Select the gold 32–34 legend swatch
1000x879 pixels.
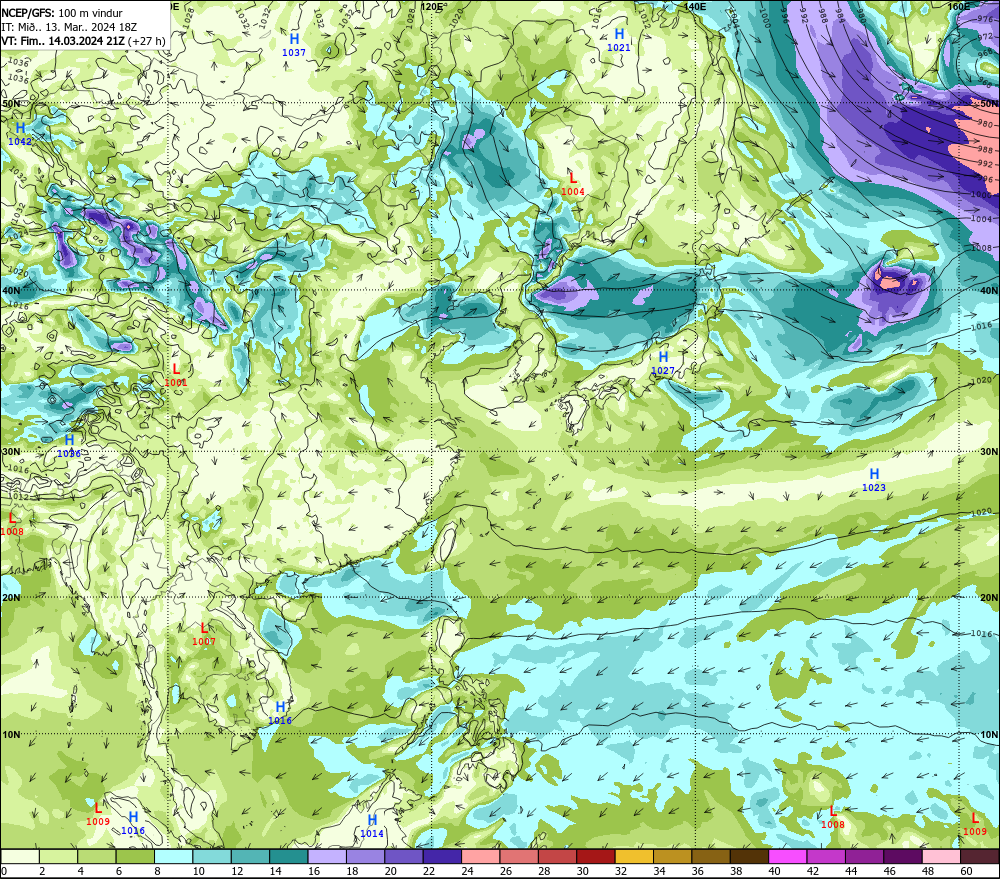coord(634,856)
